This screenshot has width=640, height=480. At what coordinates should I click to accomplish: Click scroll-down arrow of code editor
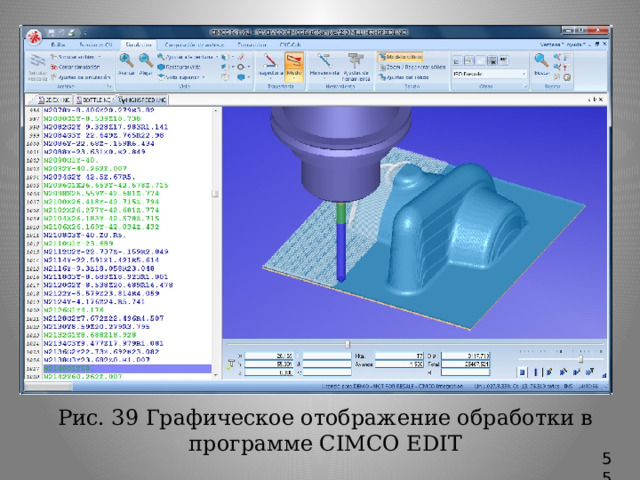216,376
